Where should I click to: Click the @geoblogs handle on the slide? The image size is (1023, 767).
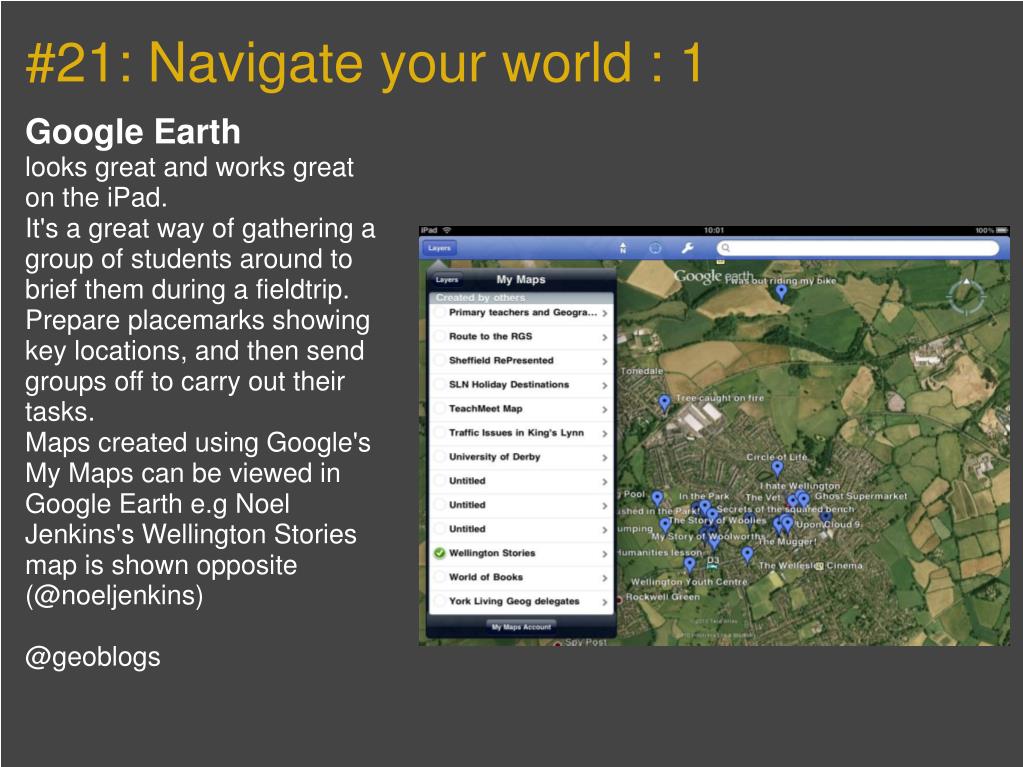[93, 657]
